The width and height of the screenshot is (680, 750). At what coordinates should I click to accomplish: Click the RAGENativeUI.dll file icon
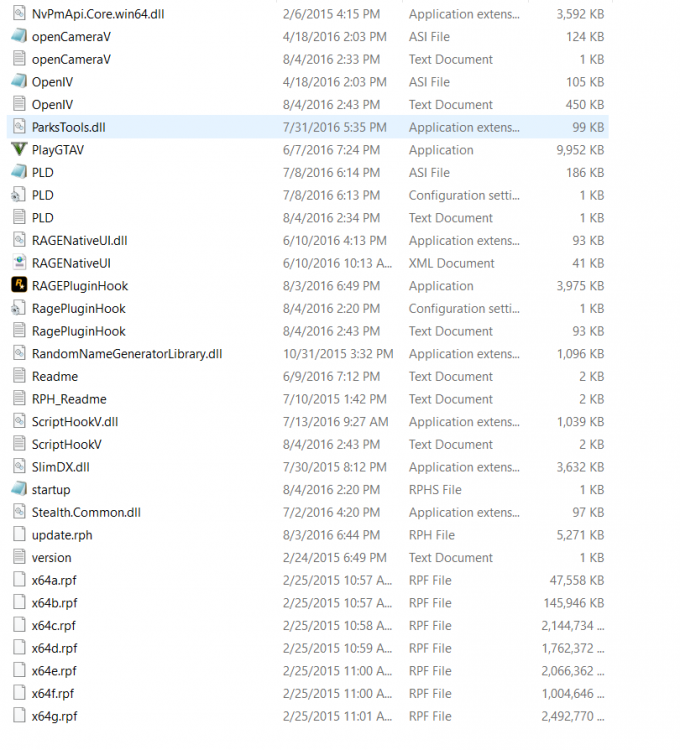[19, 240]
